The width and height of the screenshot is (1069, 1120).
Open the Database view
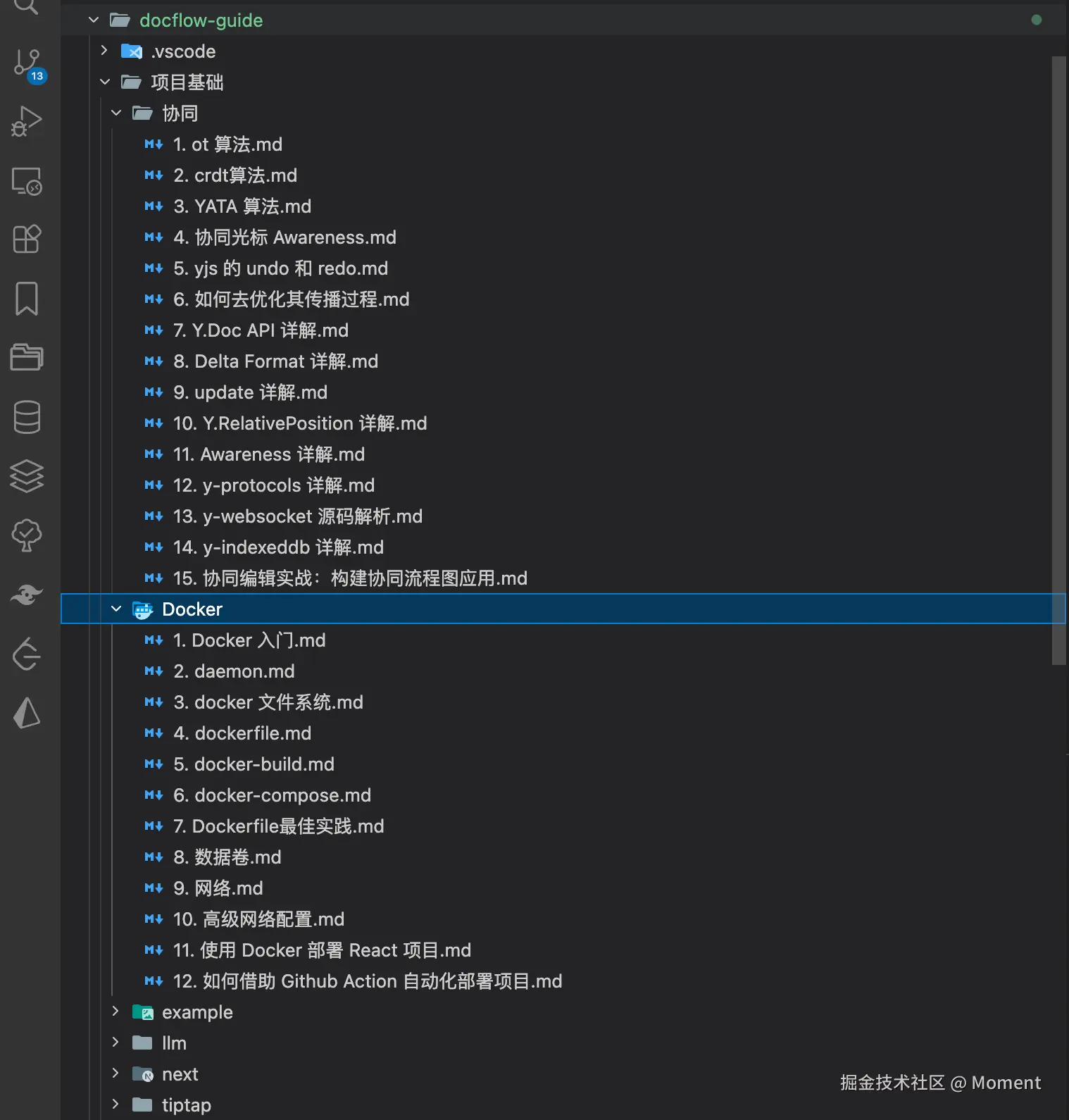click(x=27, y=417)
